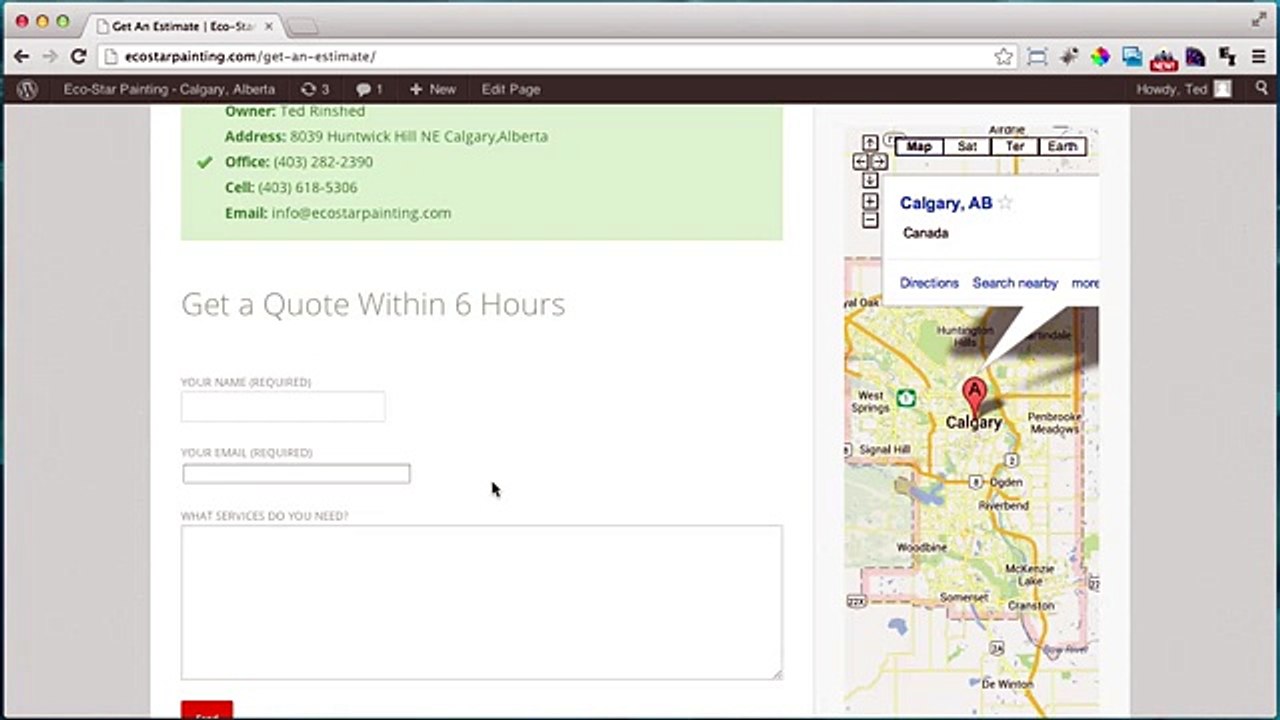Click the sparkle wand extension icon
1280x720 pixels.
click(x=1069, y=57)
